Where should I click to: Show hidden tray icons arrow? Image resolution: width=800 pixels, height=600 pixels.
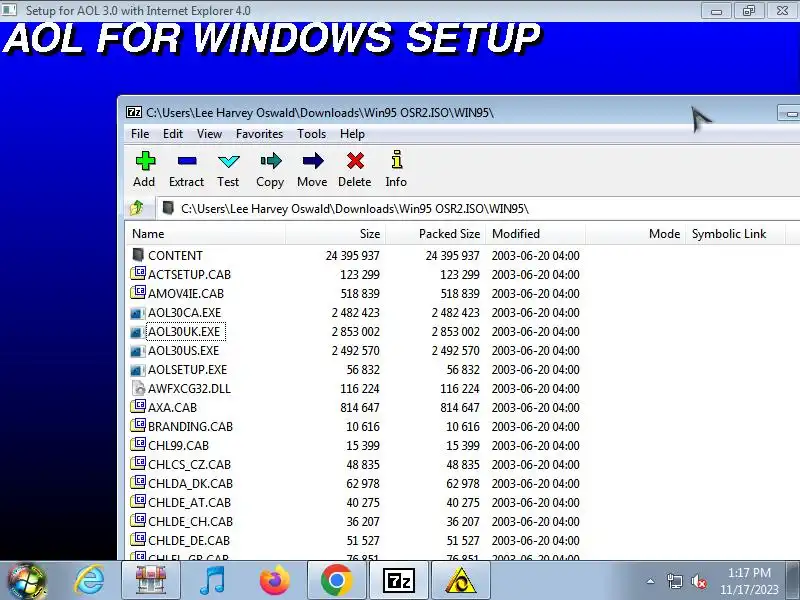(x=651, y=581)
